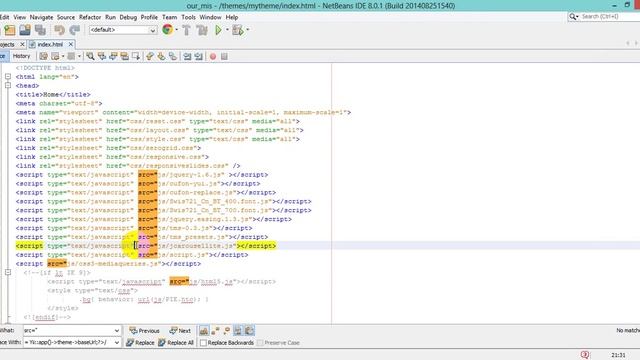This screenshot has height=360, width=640.
Task: Toggle Whole Words in find bar
Action: (215, 330)
